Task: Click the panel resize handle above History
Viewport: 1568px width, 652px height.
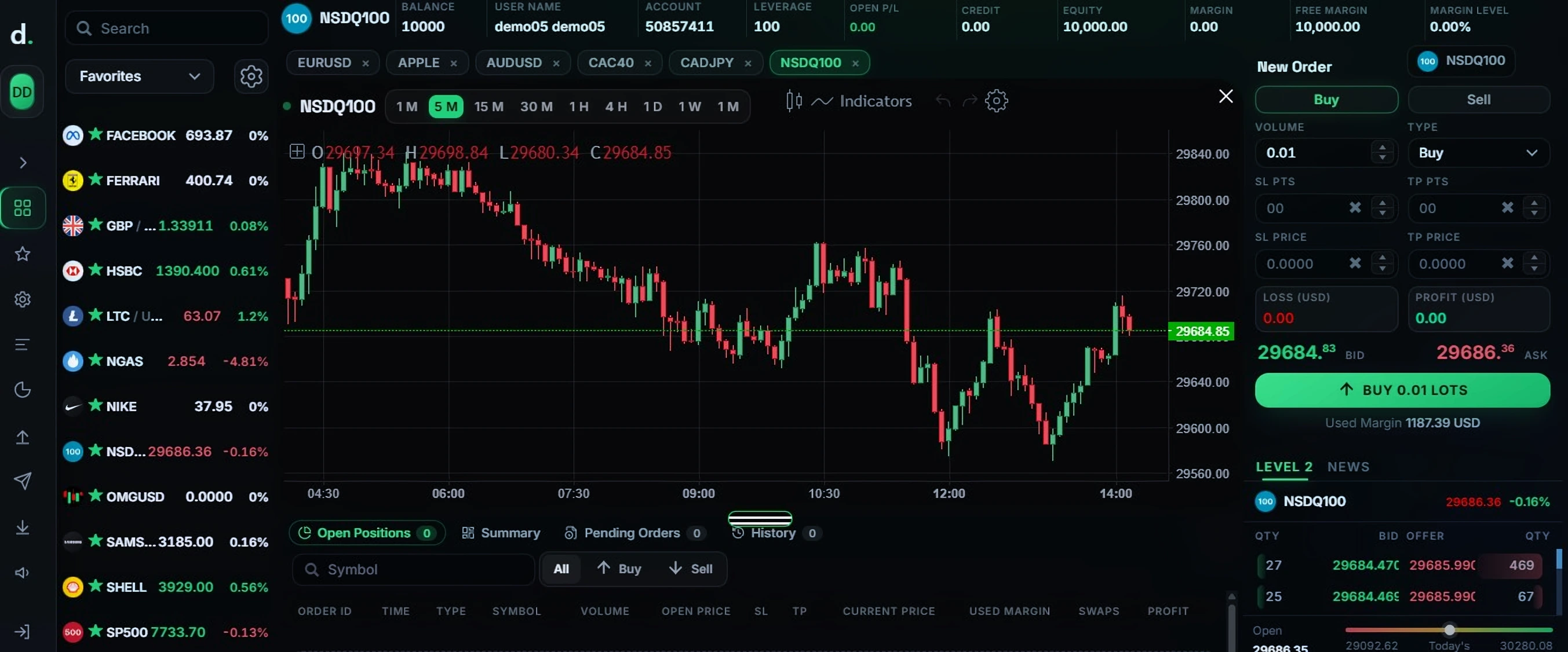Action: point(760,519)
